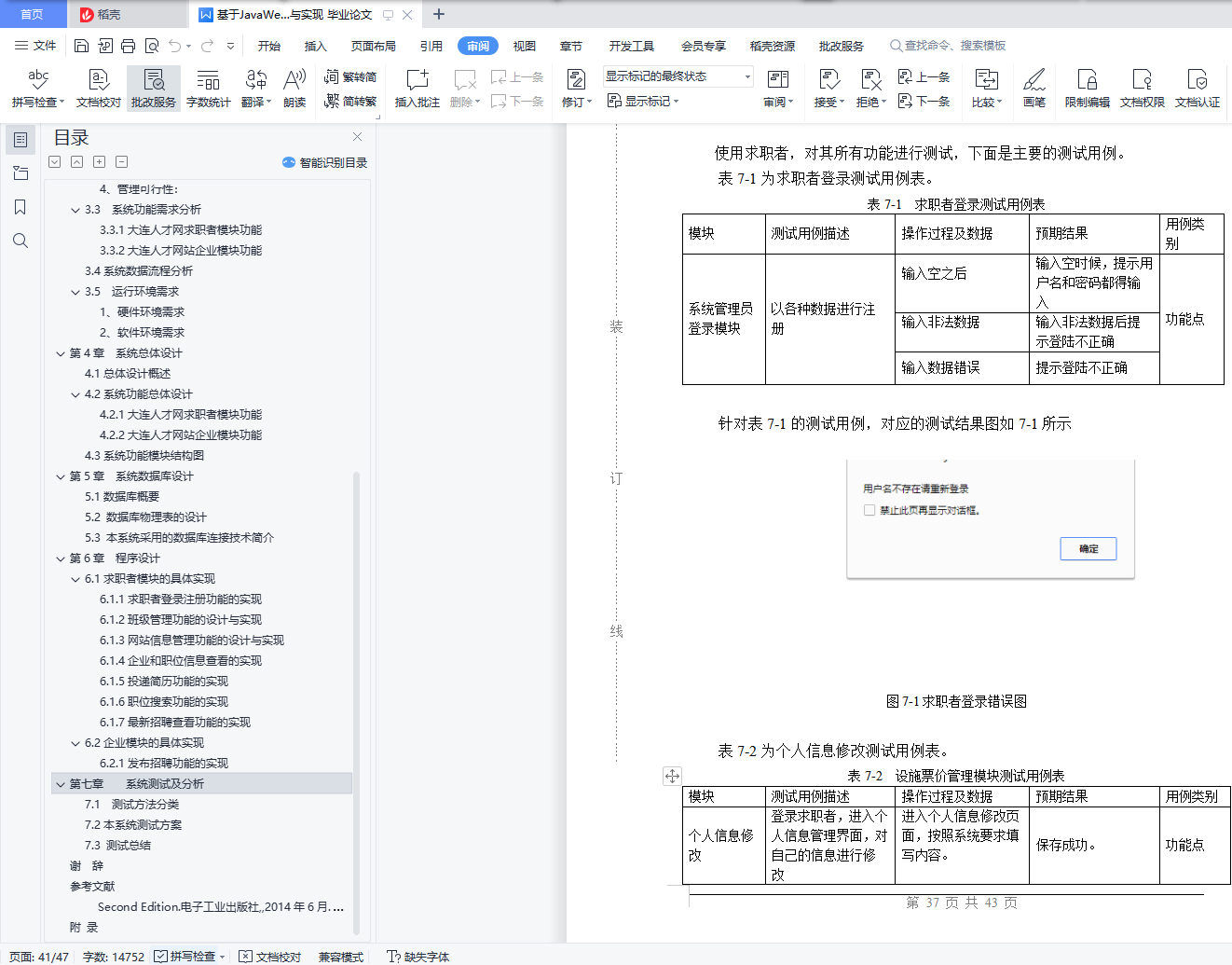Jump to next change (下一条 beside 拒绝)

[x=924, y=101]
